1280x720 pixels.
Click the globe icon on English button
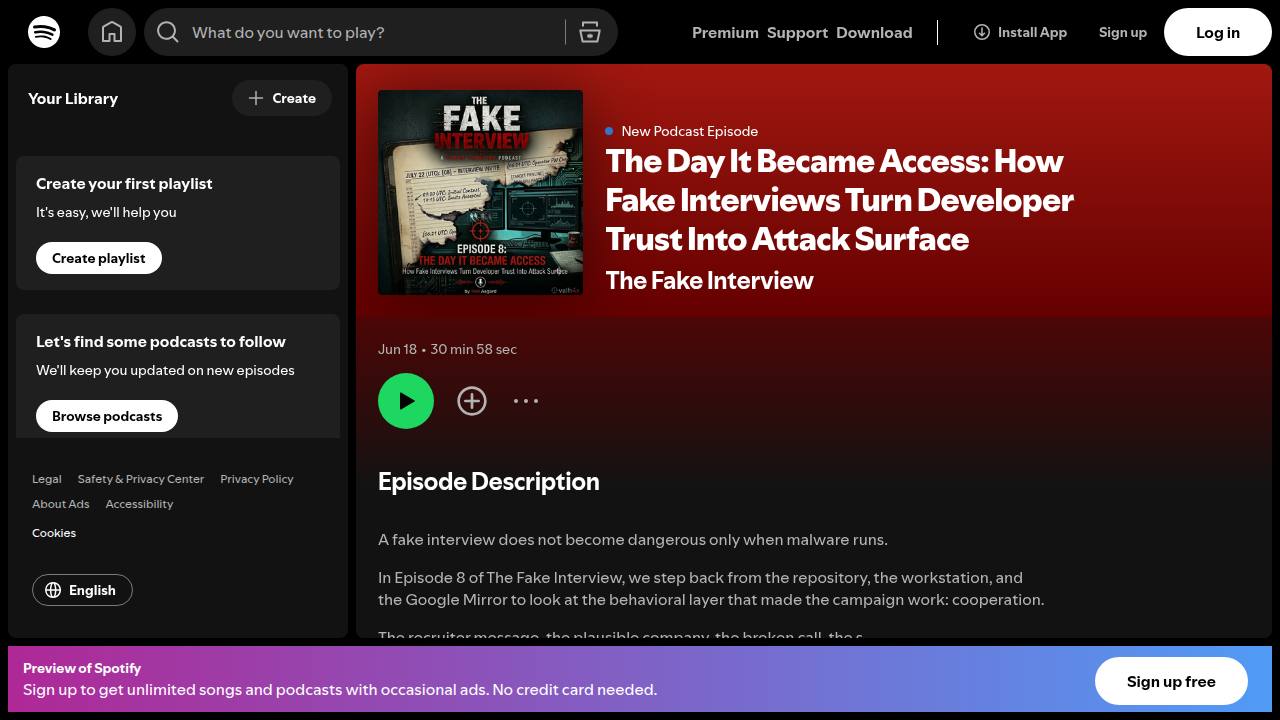(53, 590)
